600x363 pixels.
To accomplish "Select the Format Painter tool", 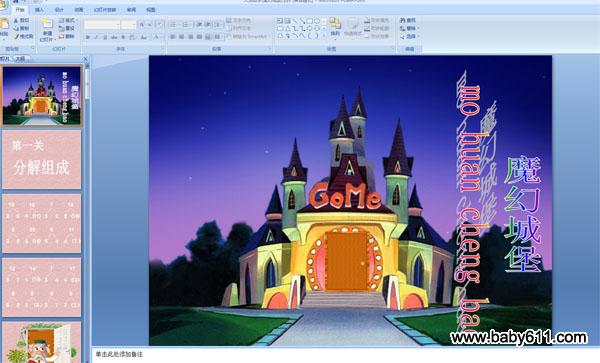I will tap(24, 36).
